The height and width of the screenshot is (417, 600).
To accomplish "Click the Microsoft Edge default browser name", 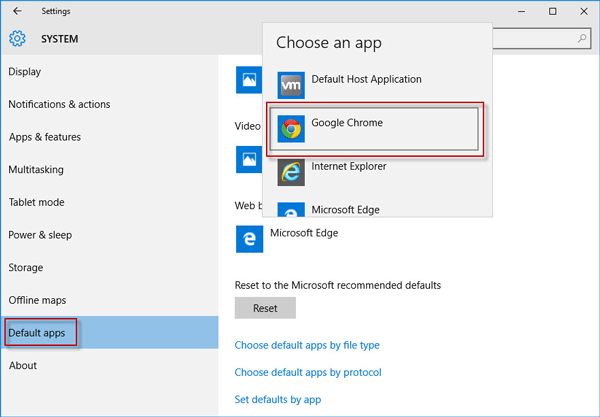I will (x=304, y=233).
